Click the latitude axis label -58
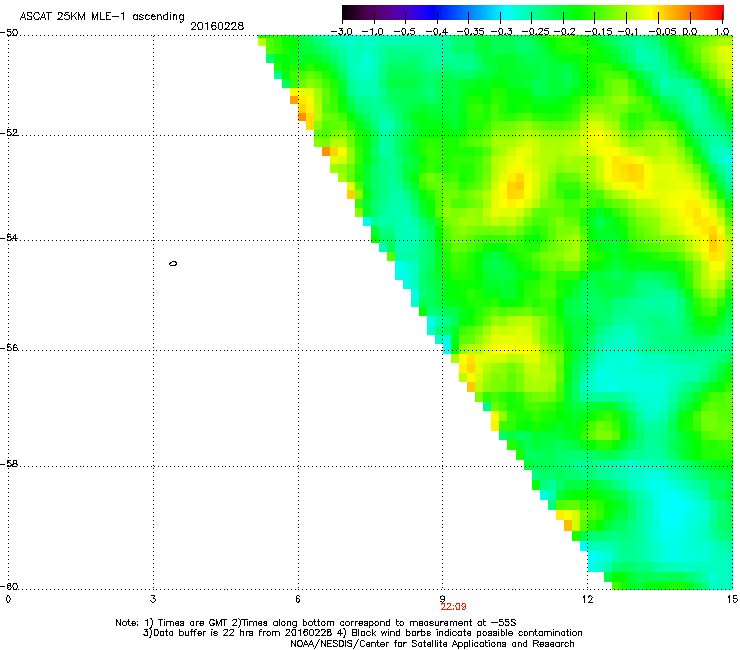Image resolution: width=740 pixels, height=650 pixels. 9,464
